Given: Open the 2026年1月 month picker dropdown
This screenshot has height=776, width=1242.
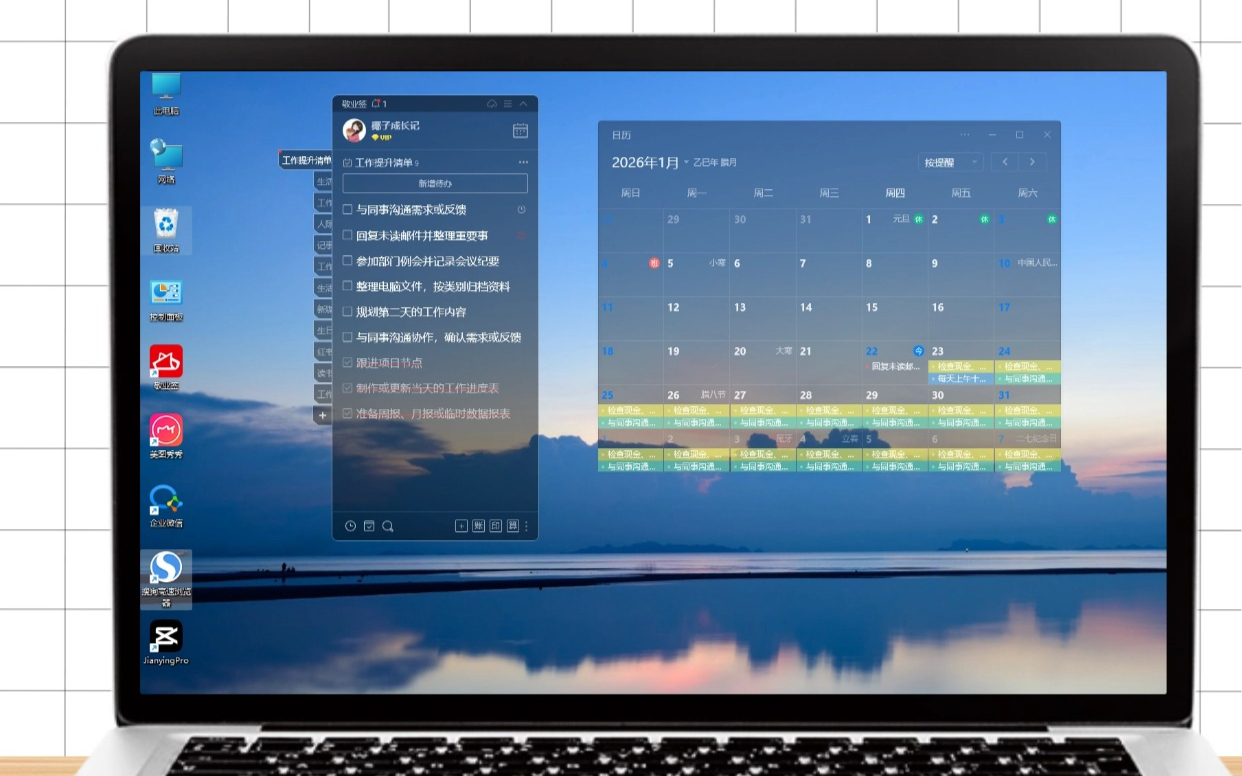Looking at the screenshot, I should coord(650,162).
